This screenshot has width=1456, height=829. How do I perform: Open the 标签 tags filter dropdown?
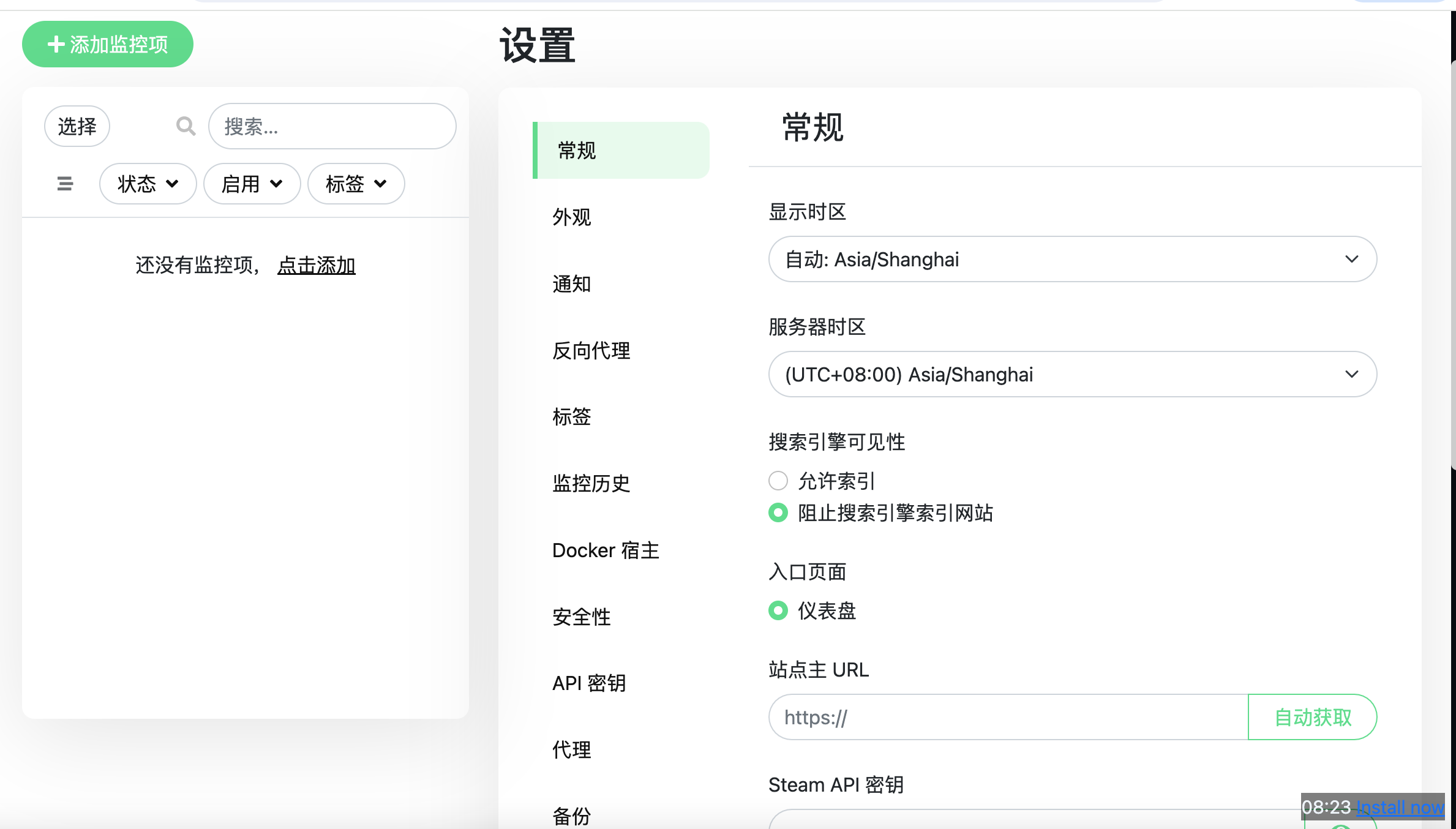click(356, 184)
